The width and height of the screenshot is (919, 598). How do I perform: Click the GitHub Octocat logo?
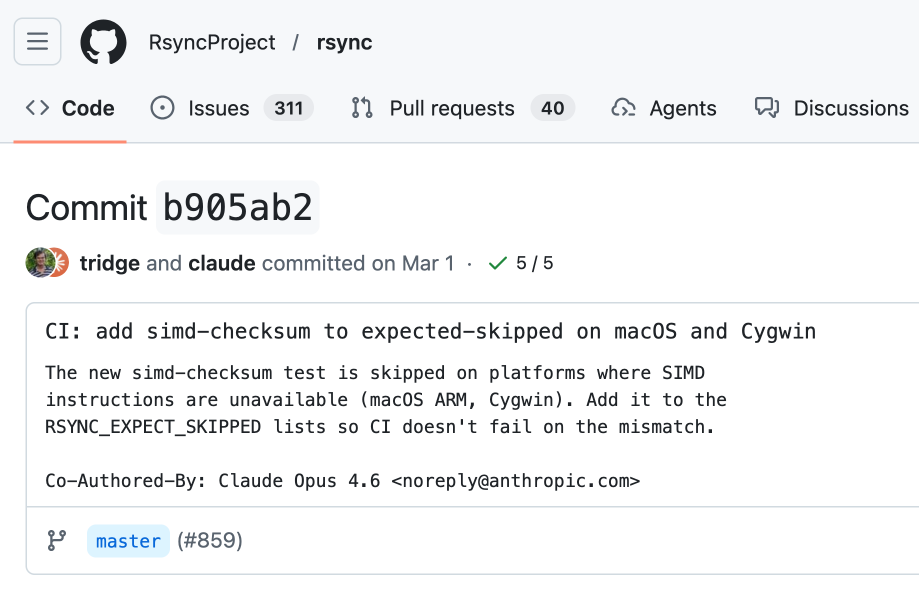click(x=103, y=42)
